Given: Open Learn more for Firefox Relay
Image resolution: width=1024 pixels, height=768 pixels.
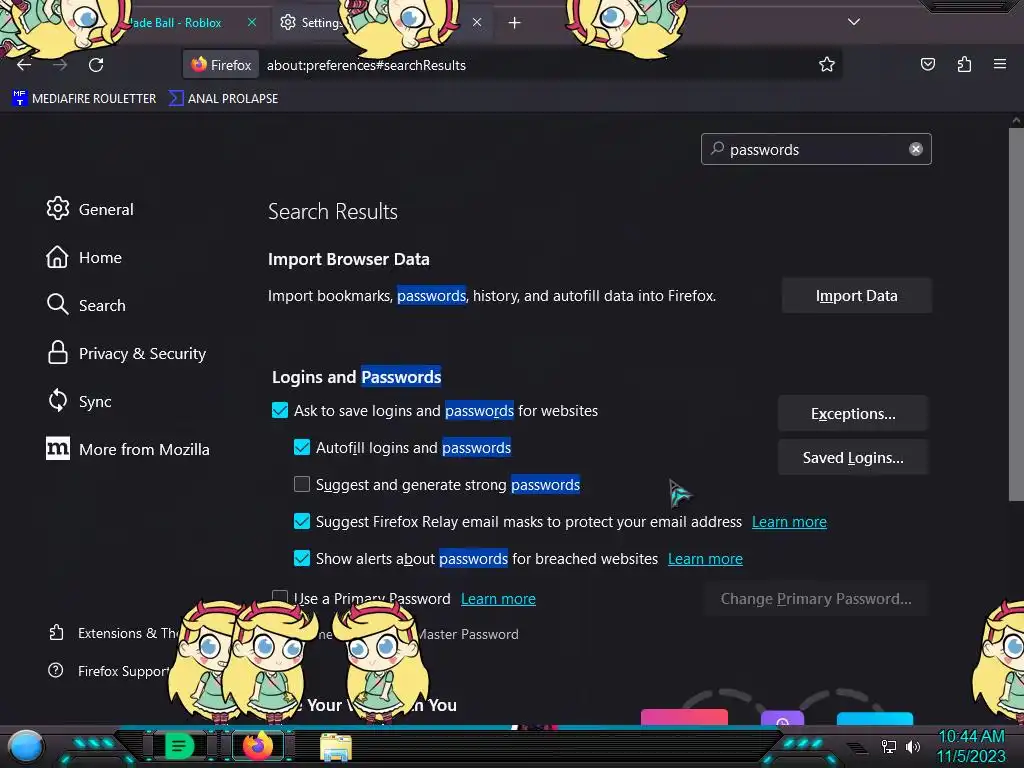Looking at the screenshot, I should (789, 522).
